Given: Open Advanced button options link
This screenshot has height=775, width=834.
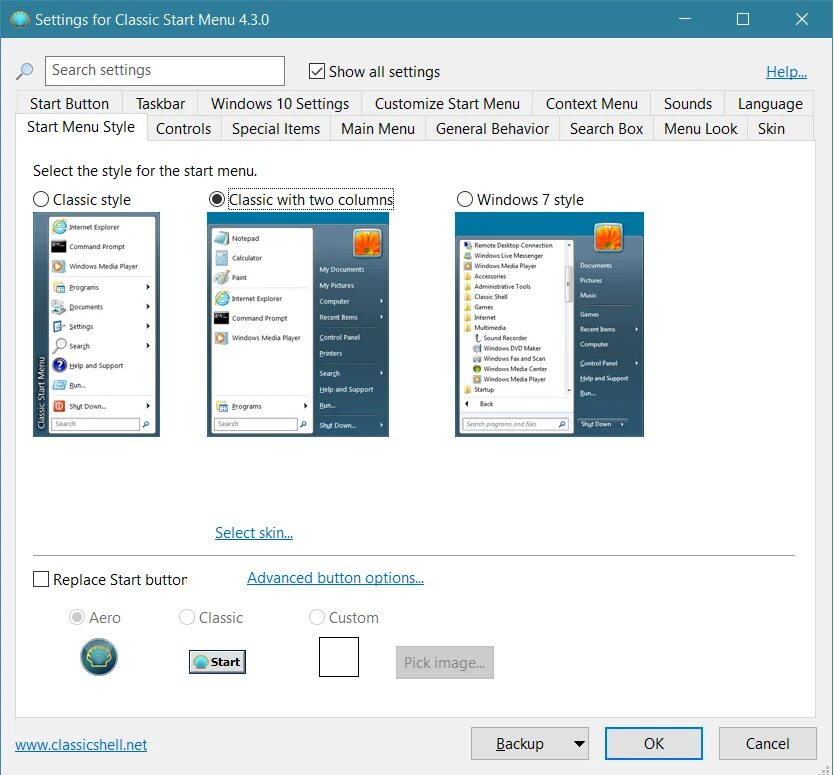Looking at the screenshot, I should pyautogui.click(x=335, y=578).
